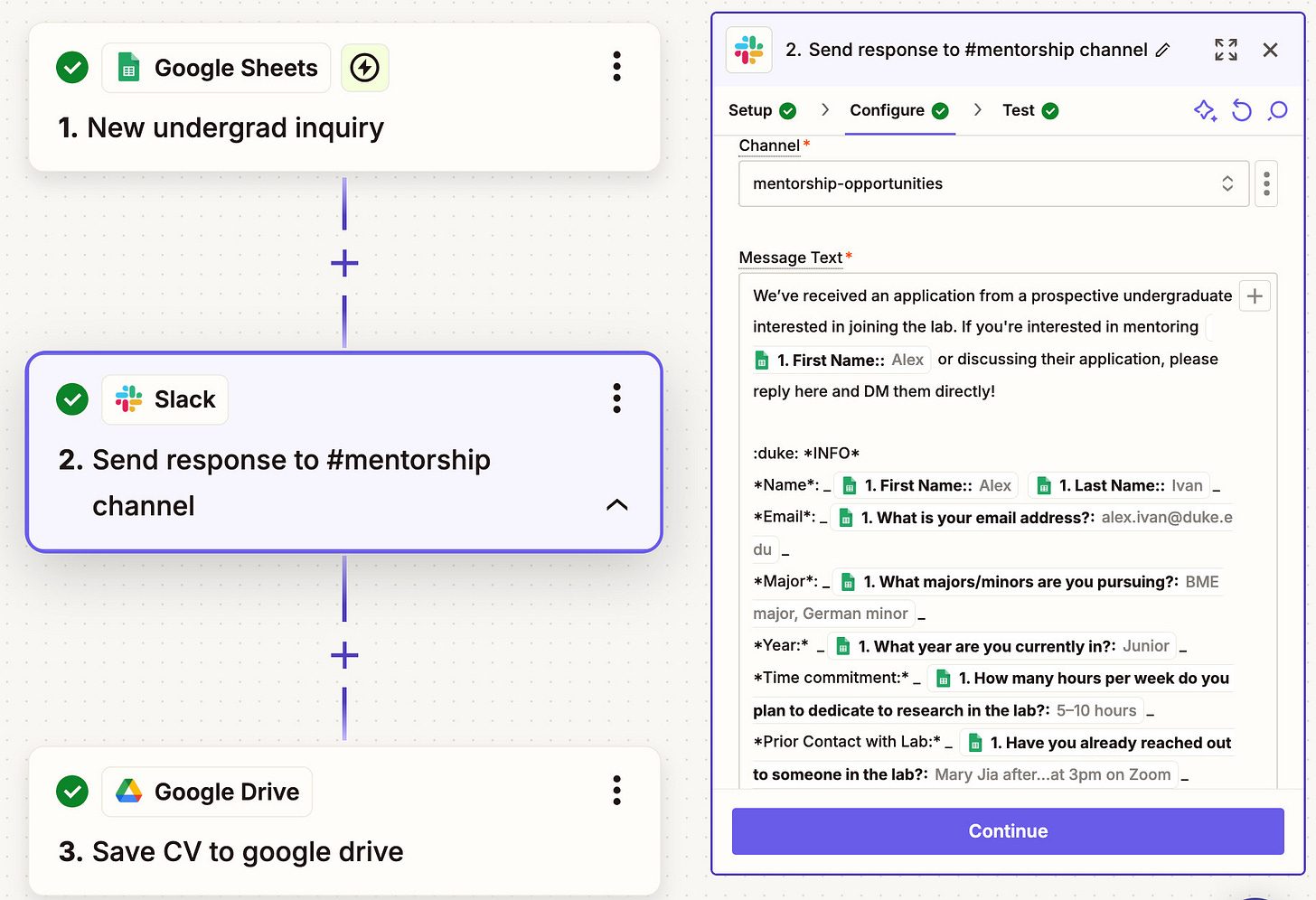This screenshot has height=900, width=1316.
Task: Rename step using pencil edit icon
Action: pyautogui.click(x=1163, y=50)
